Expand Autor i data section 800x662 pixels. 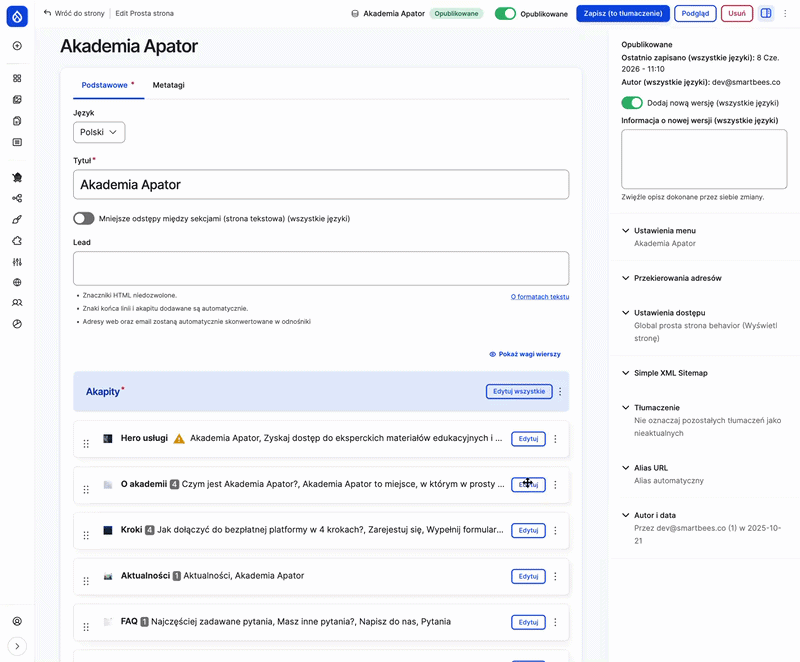pyautogui.click(x=655, y=515)
